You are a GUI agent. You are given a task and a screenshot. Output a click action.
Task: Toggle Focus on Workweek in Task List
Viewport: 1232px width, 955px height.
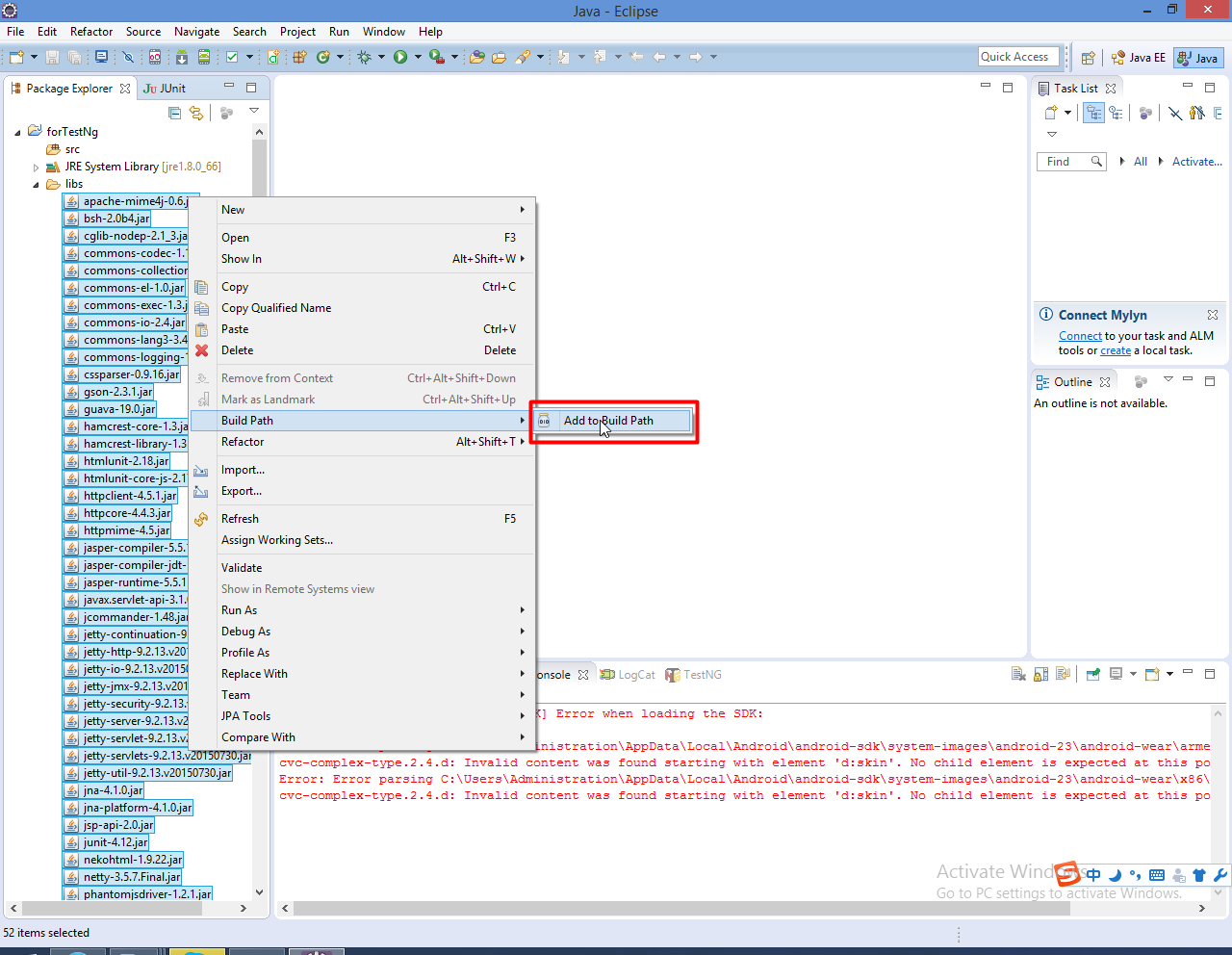[x=1144, y=113]
